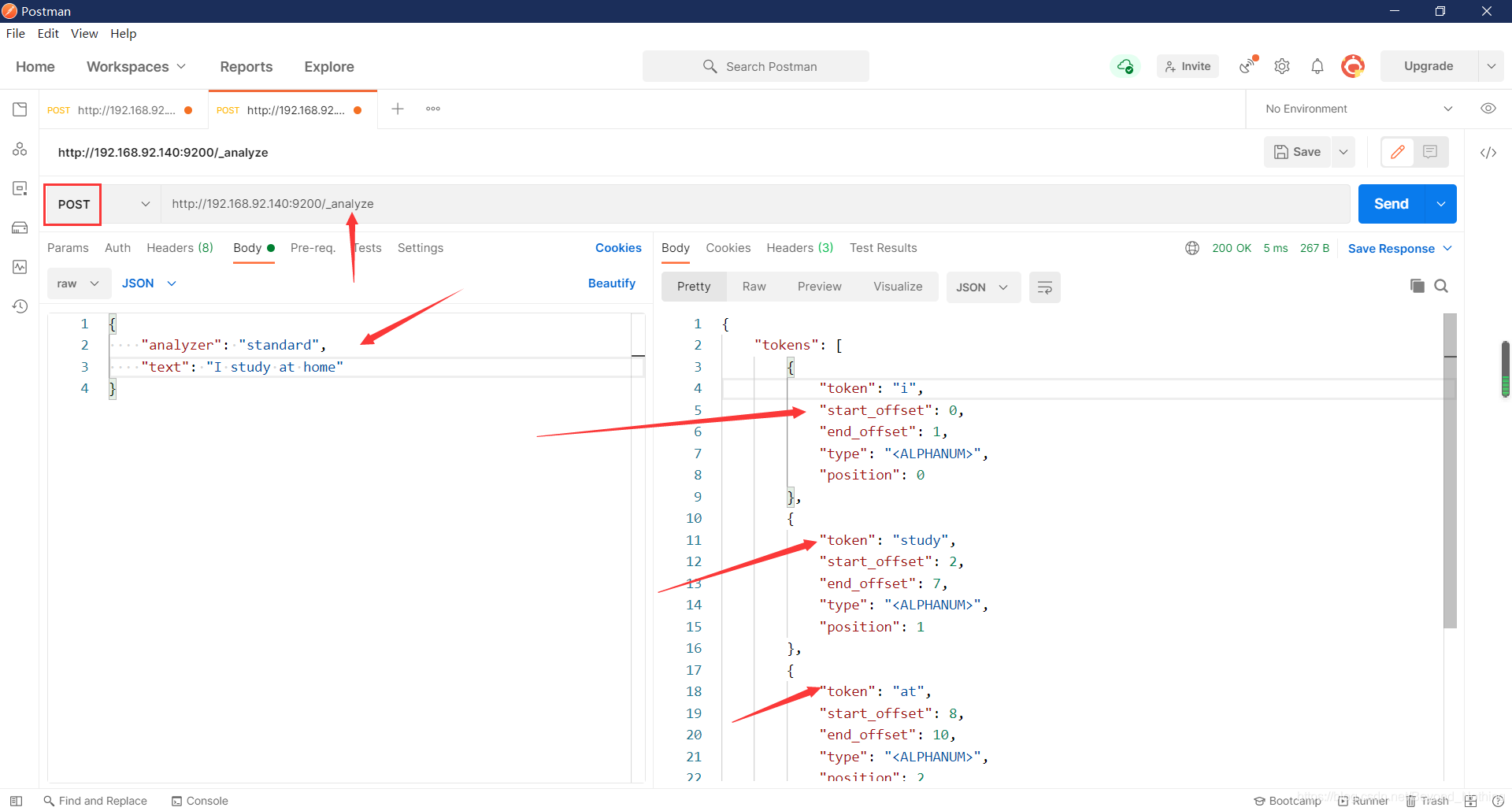
Task: Open the satellite capture requests icon
Action: 1248,66
